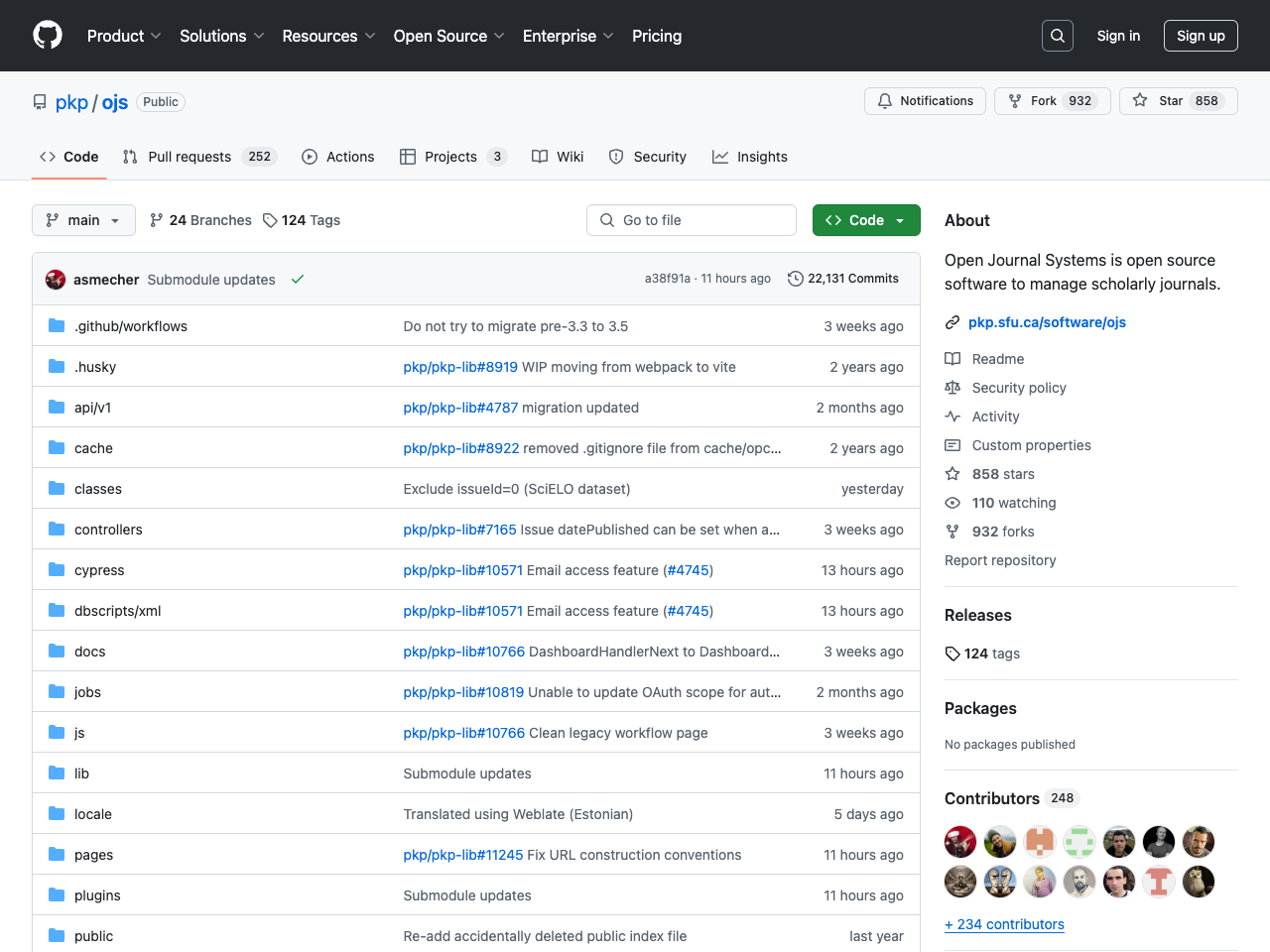Click the 'Exclude issueId=0 (SciELO dataset)' commit message
The width and height of the screenshot is (1270, 952).
tap(517, 489)
